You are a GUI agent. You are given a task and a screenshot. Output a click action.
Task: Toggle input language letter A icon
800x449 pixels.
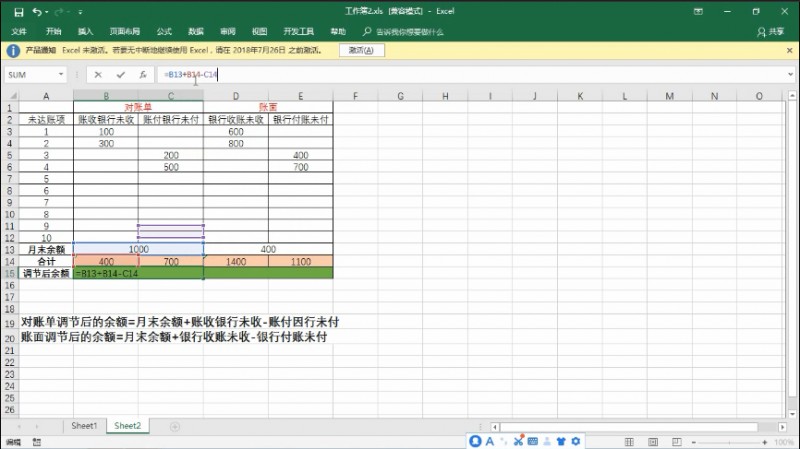tap(490, 441)
